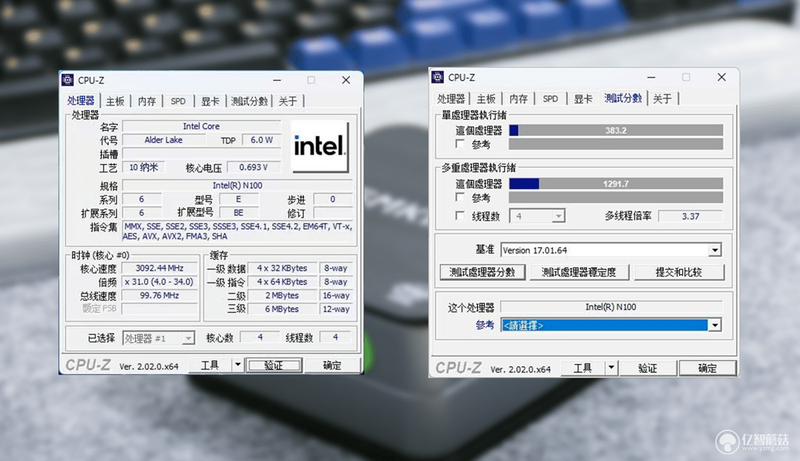
Task: Click single-thread score bar showing 383.2
Action: [x=616, y=130]
